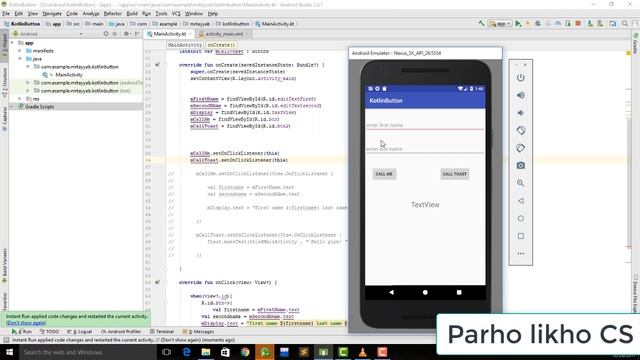Click the emulator sidebar Back triangle icon
Screen dimensions: 640x360
point(520,201)
